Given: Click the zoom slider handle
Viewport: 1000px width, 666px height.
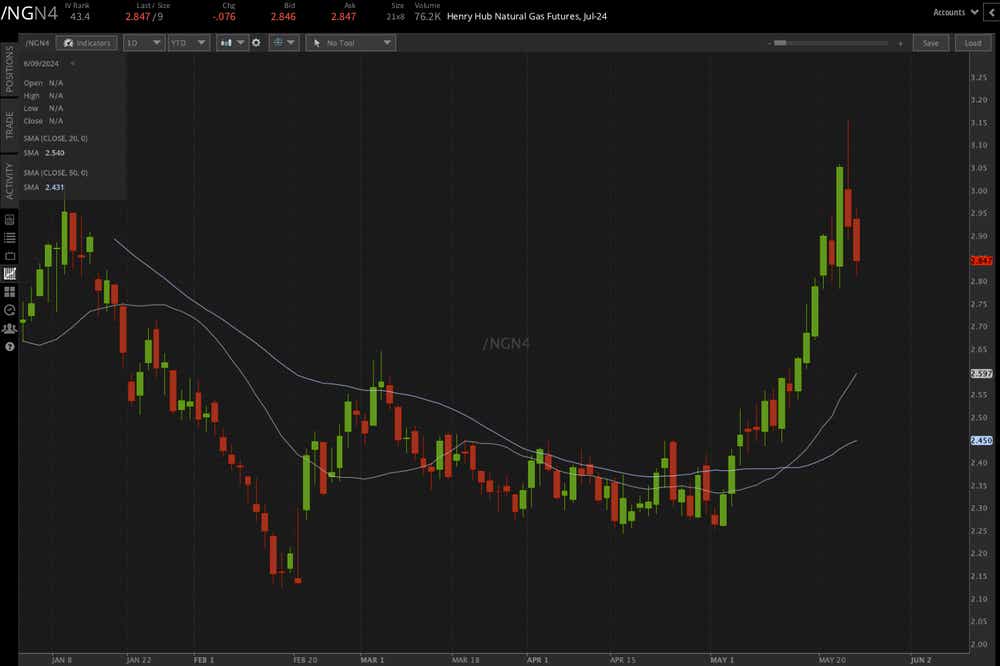Looking at the screenshot, I should (x=780, y=43).
